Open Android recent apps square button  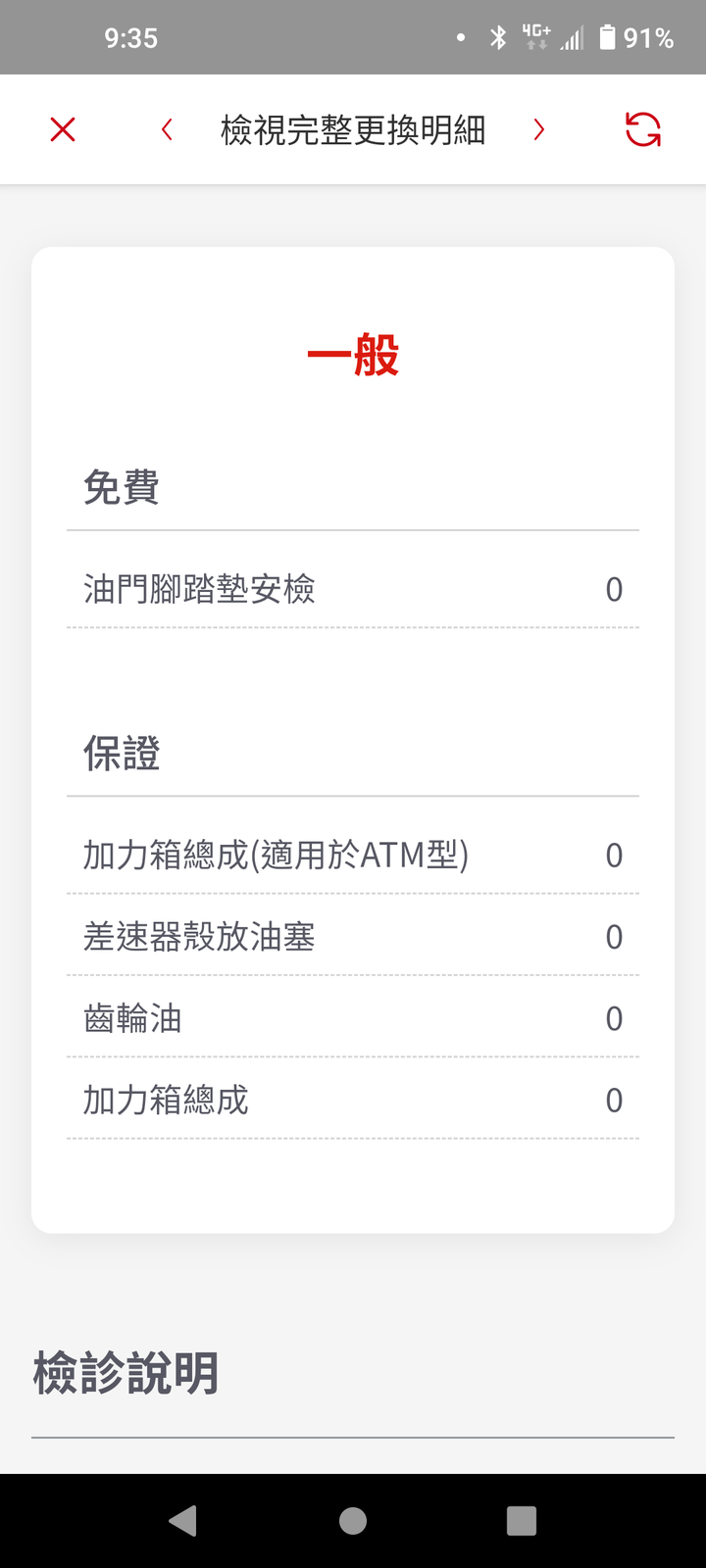[x=522, y=1521]
